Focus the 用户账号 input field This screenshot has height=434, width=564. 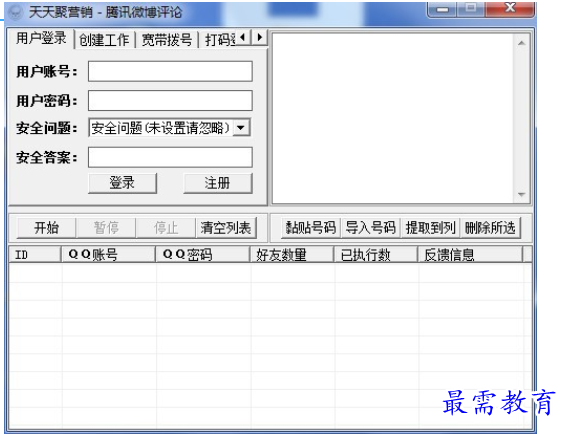170,71
